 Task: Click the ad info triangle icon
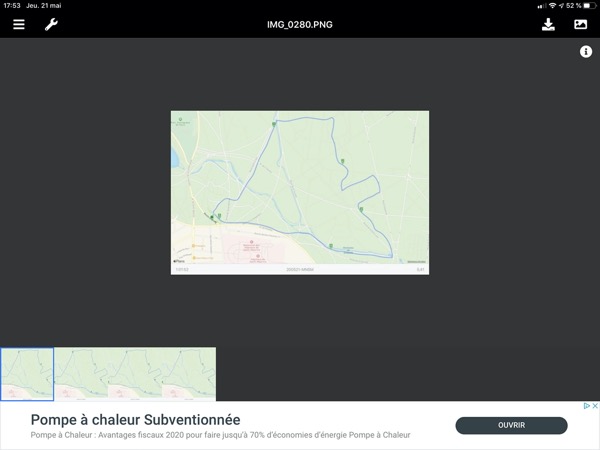pyautogui.click(x=585, y=406)
